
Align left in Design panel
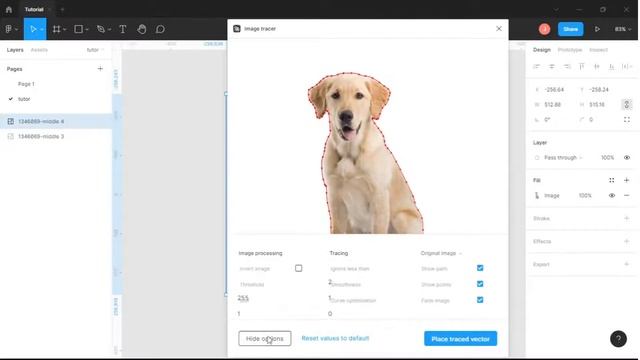[x=536, y=66]
